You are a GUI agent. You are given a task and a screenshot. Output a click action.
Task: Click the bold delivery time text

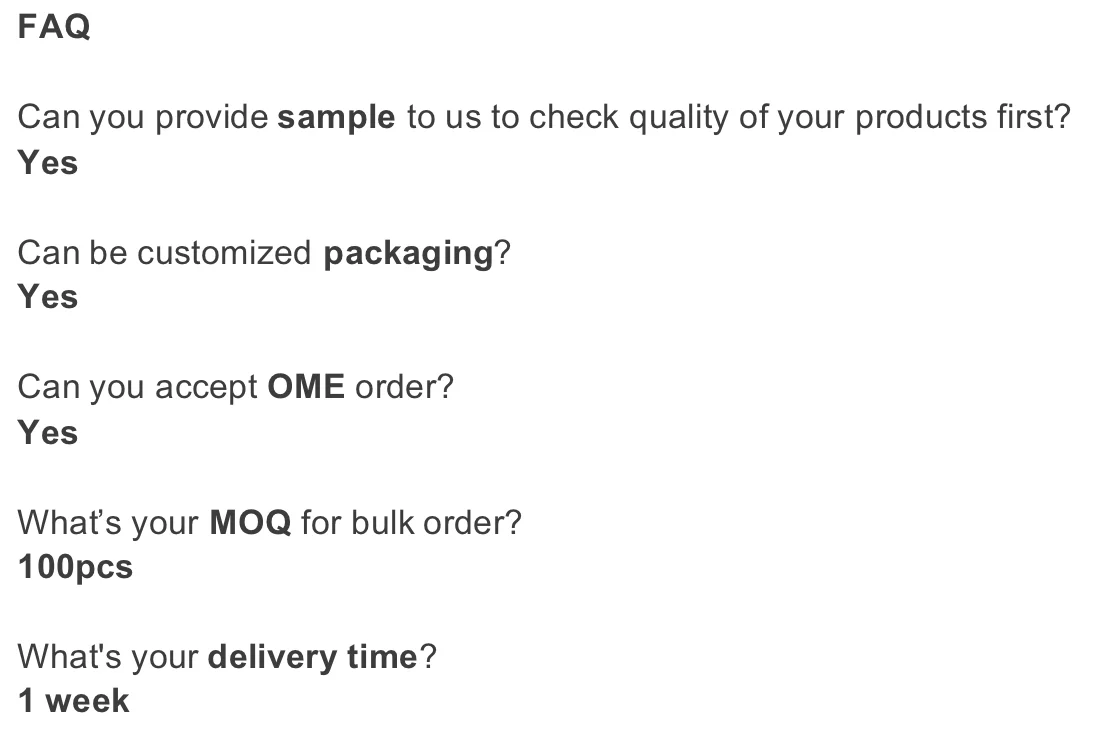coord(312,657)
